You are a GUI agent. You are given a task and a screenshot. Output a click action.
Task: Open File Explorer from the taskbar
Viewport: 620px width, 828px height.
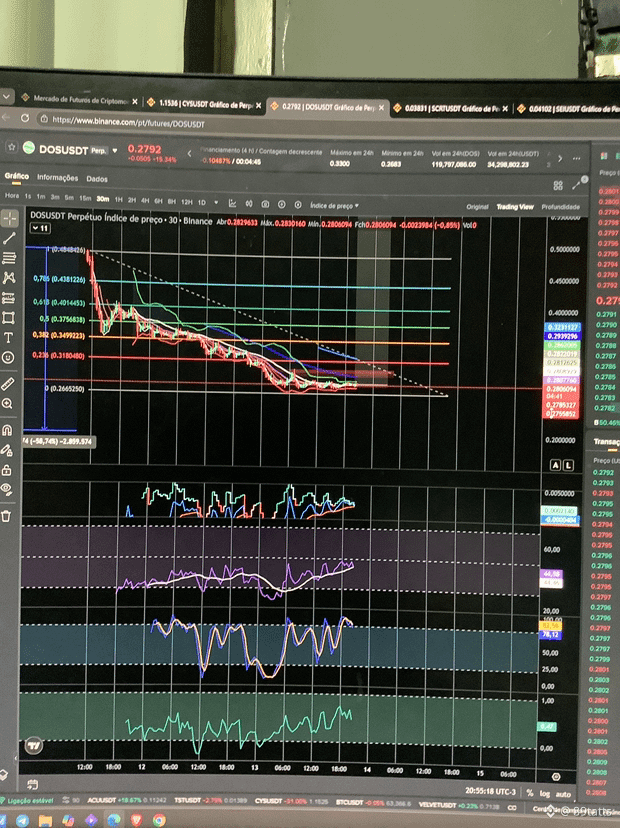coord(45,821)
